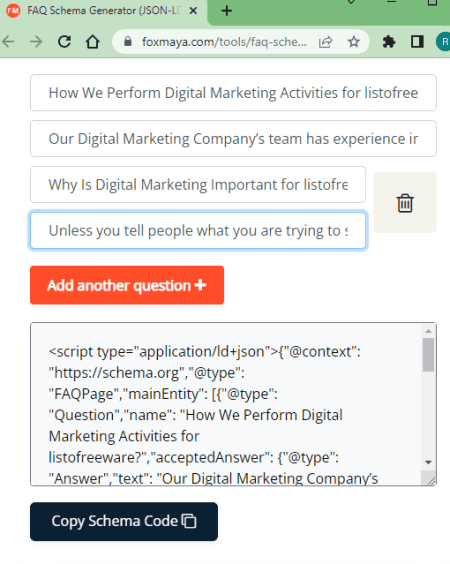Delete the second question with trash icon
The image size is (450, 564).
click(x=405, y=203)
